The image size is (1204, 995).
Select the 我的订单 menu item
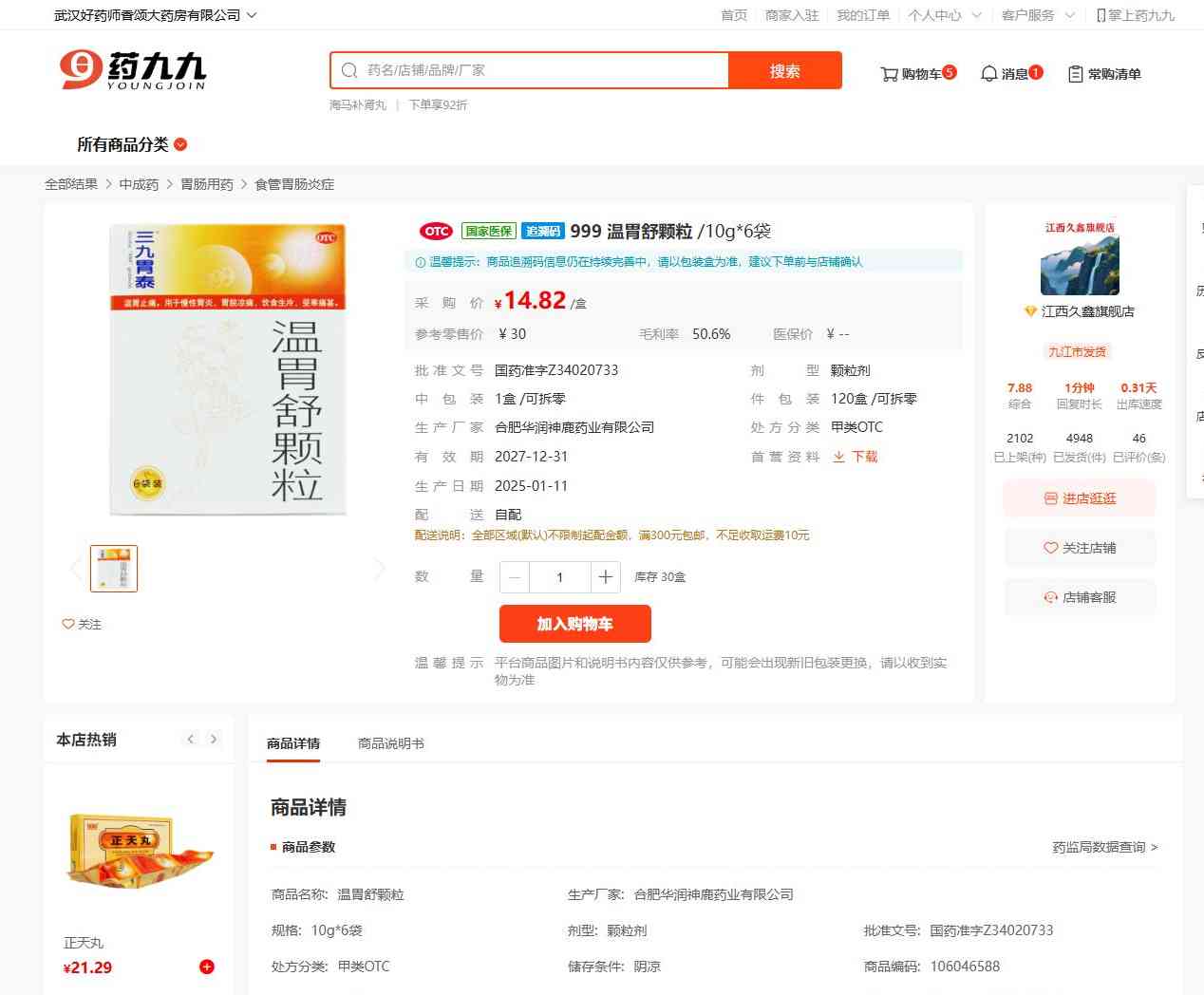[863, 15]
